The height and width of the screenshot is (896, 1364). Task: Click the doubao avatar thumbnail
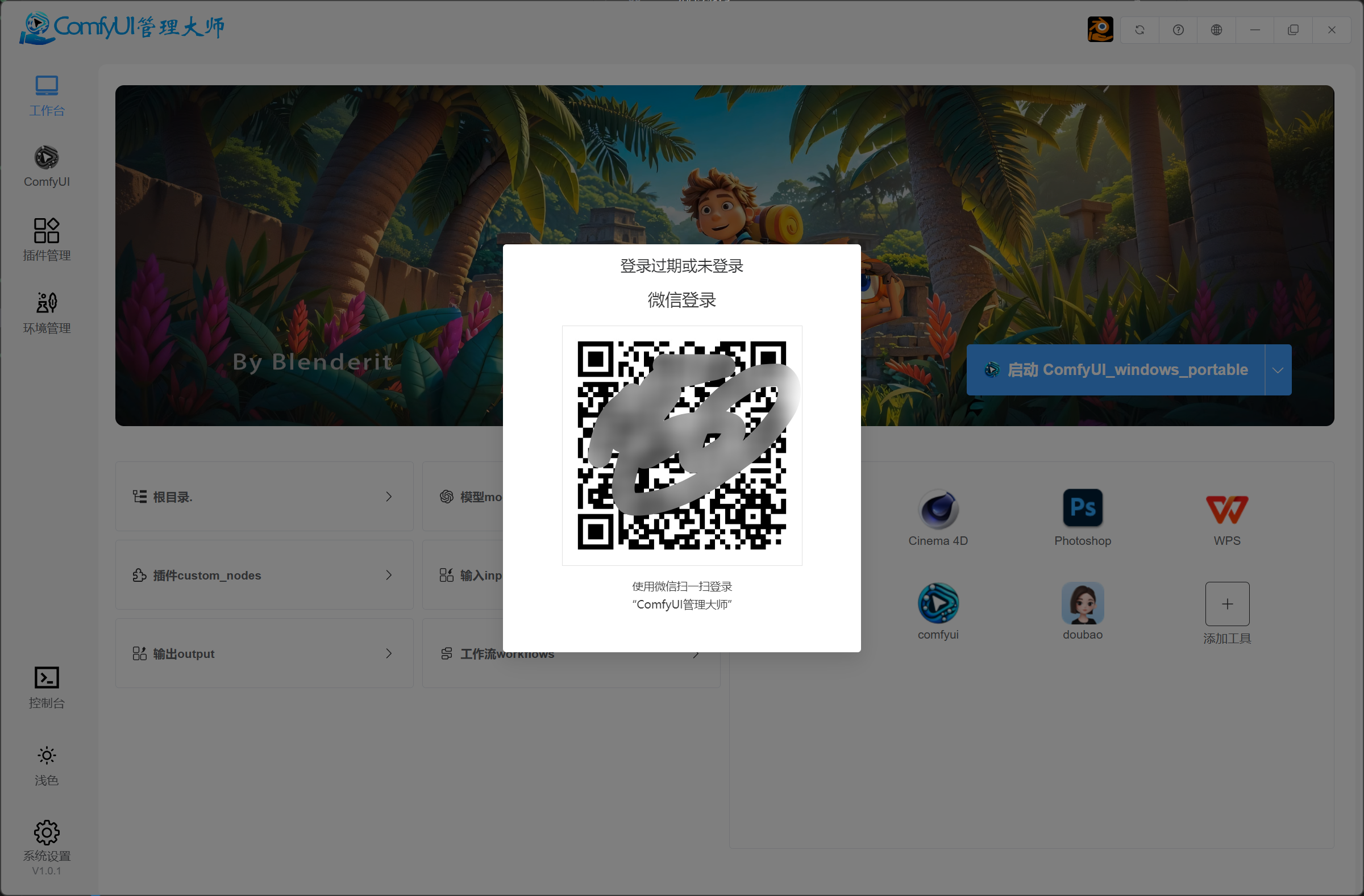[1082, 603]
